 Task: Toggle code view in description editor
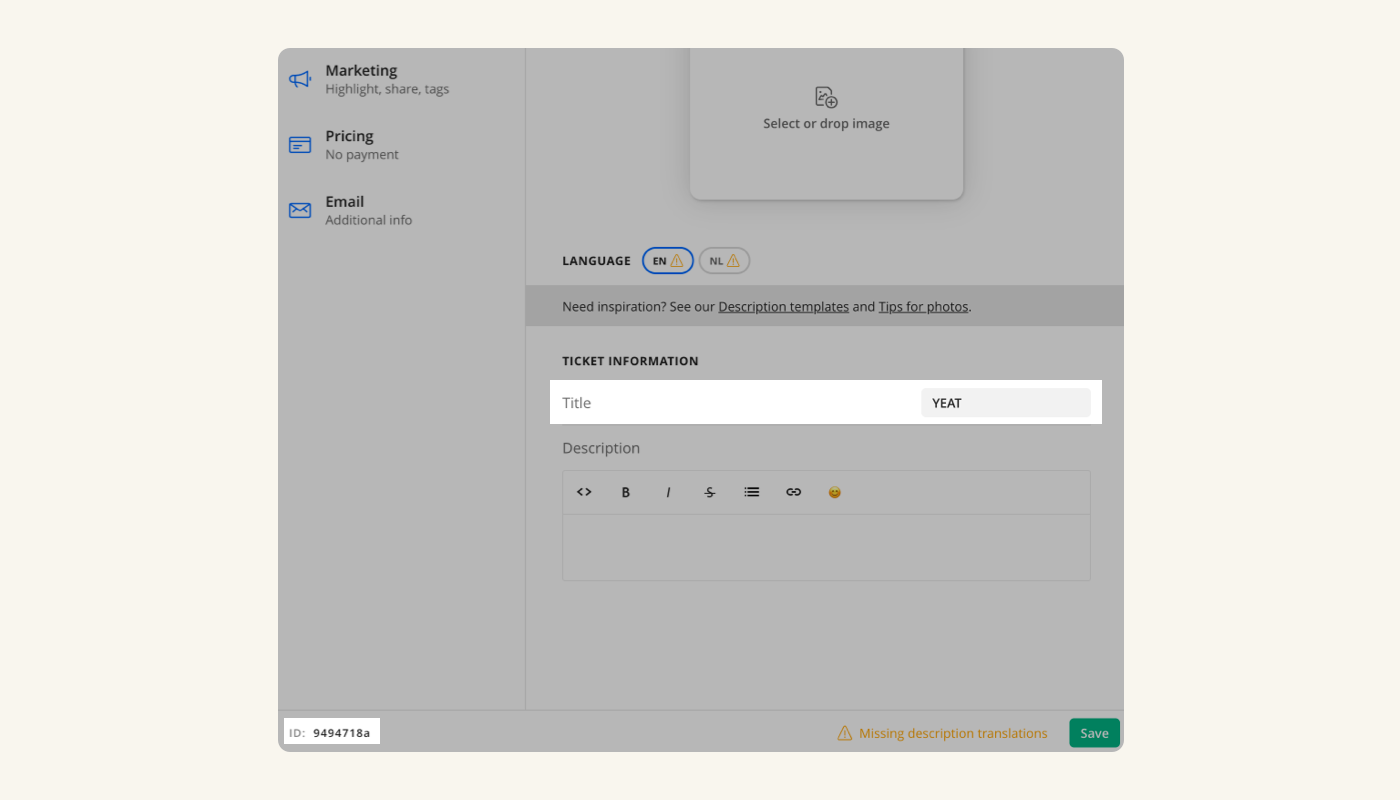[584, 492]
